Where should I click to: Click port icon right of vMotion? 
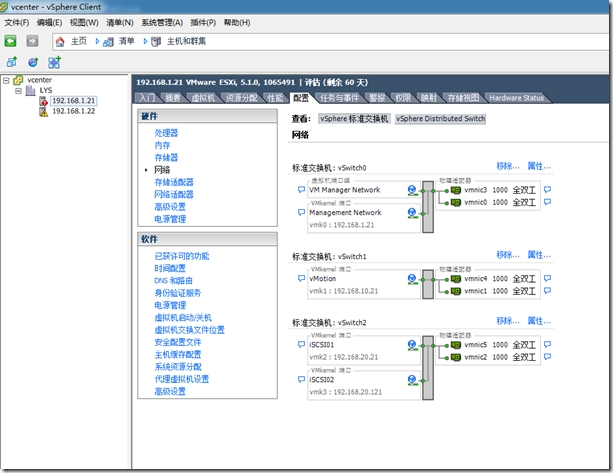[x=412, y=279]
